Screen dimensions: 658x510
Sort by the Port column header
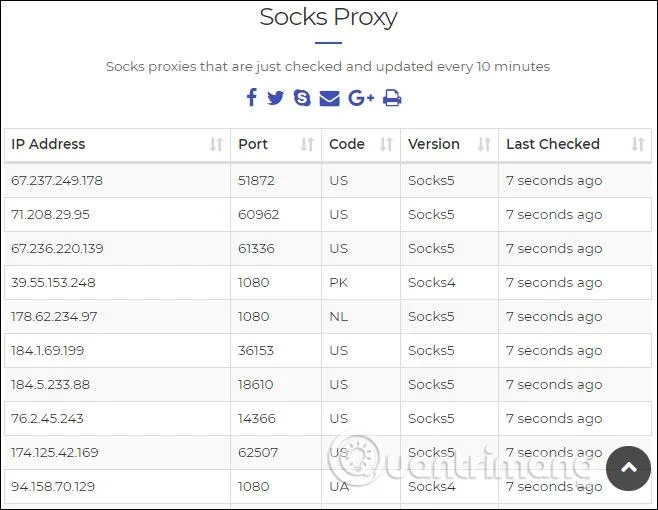tap(276, 144)
